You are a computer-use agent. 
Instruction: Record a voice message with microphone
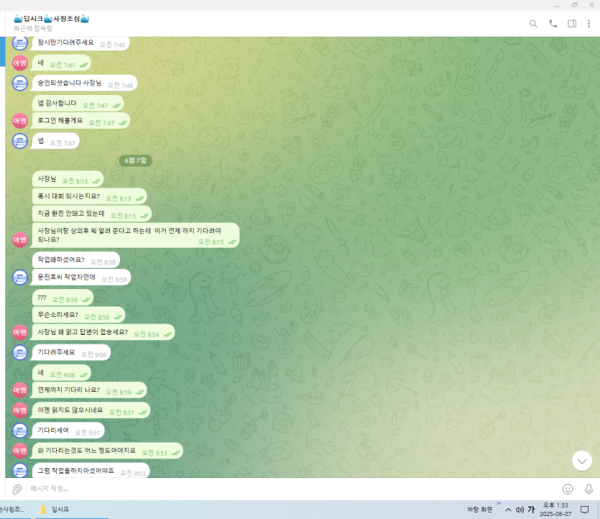point(589,489)
